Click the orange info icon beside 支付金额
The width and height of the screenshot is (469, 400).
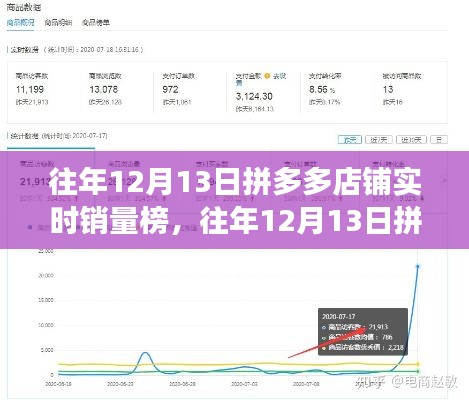[267, 76]
